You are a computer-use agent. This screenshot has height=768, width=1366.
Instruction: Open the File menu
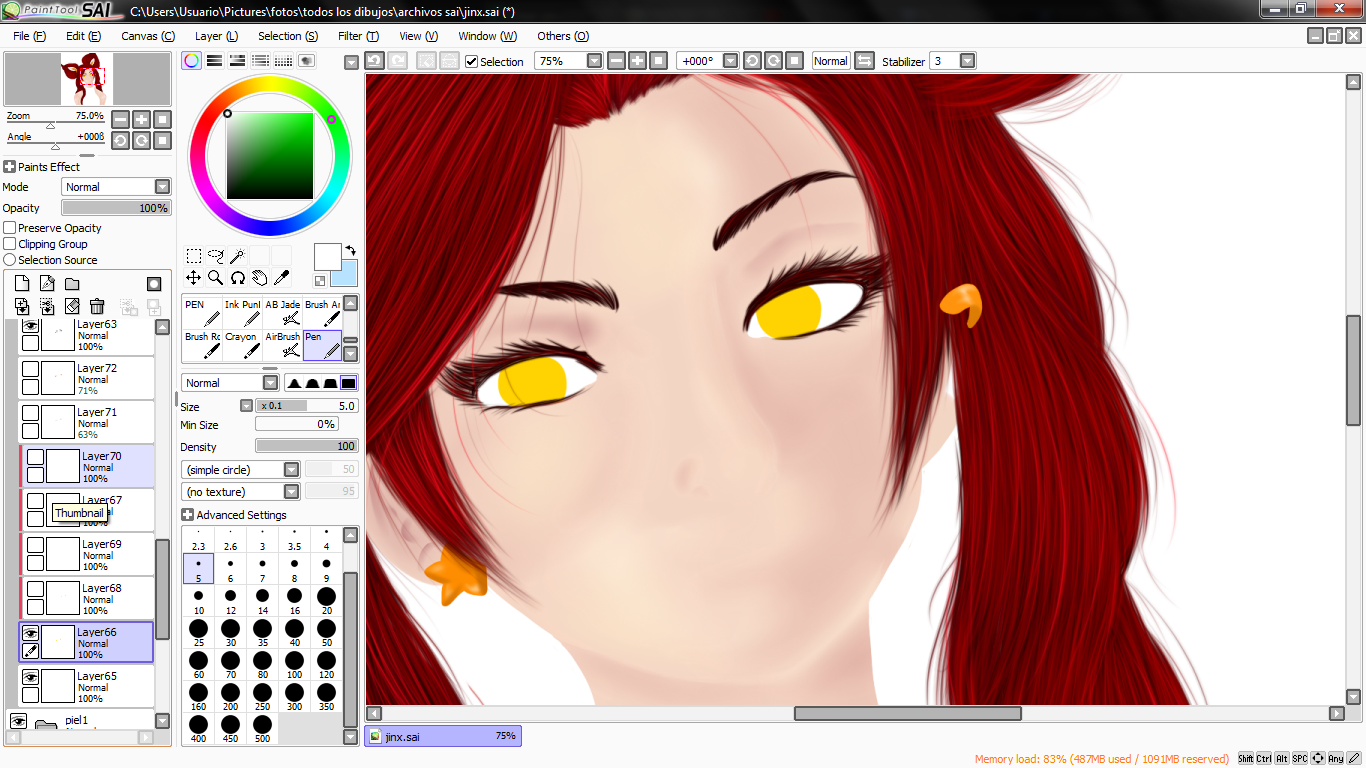[30, 36]
